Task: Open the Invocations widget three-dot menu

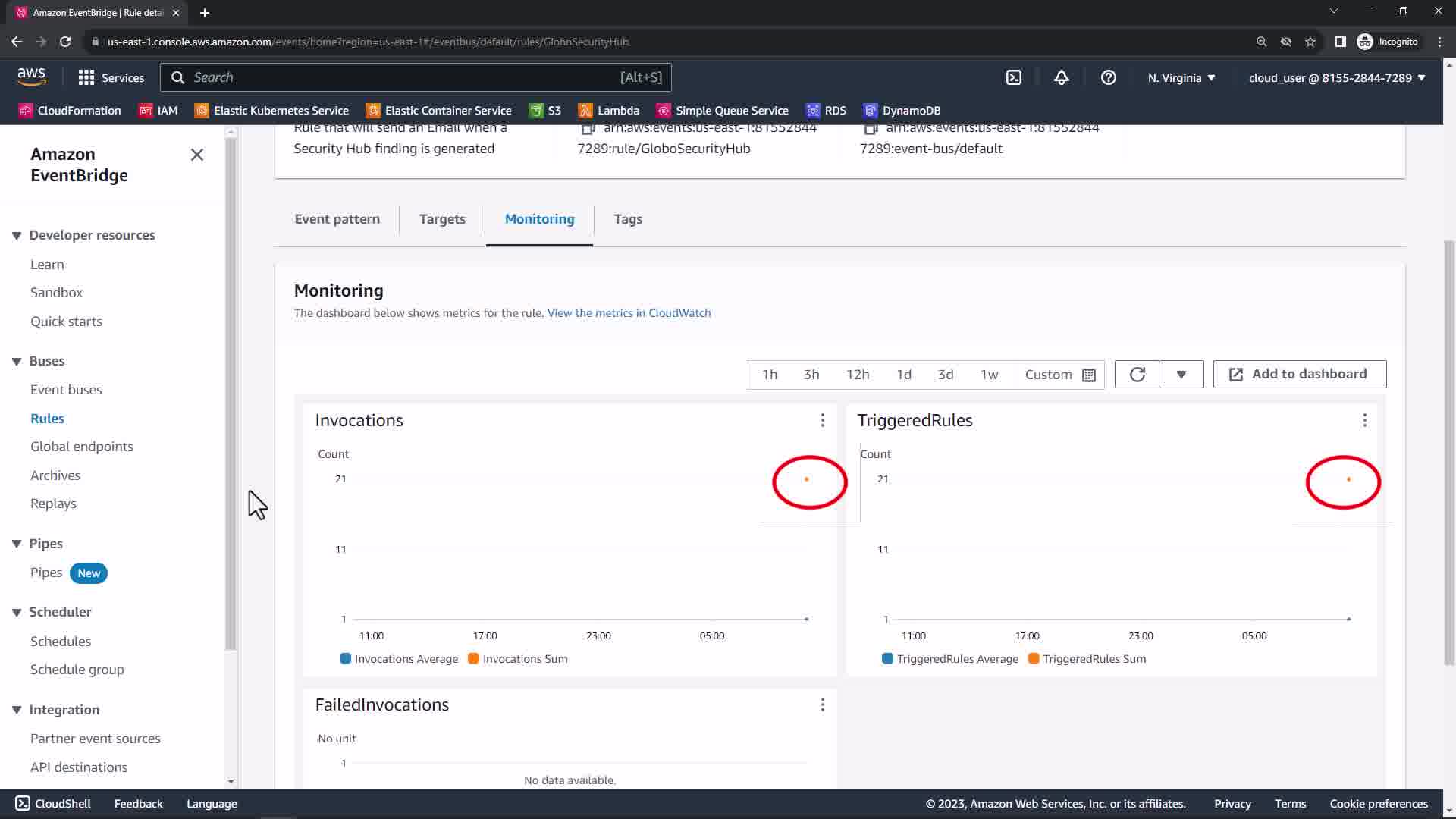Action: (822, 420)
